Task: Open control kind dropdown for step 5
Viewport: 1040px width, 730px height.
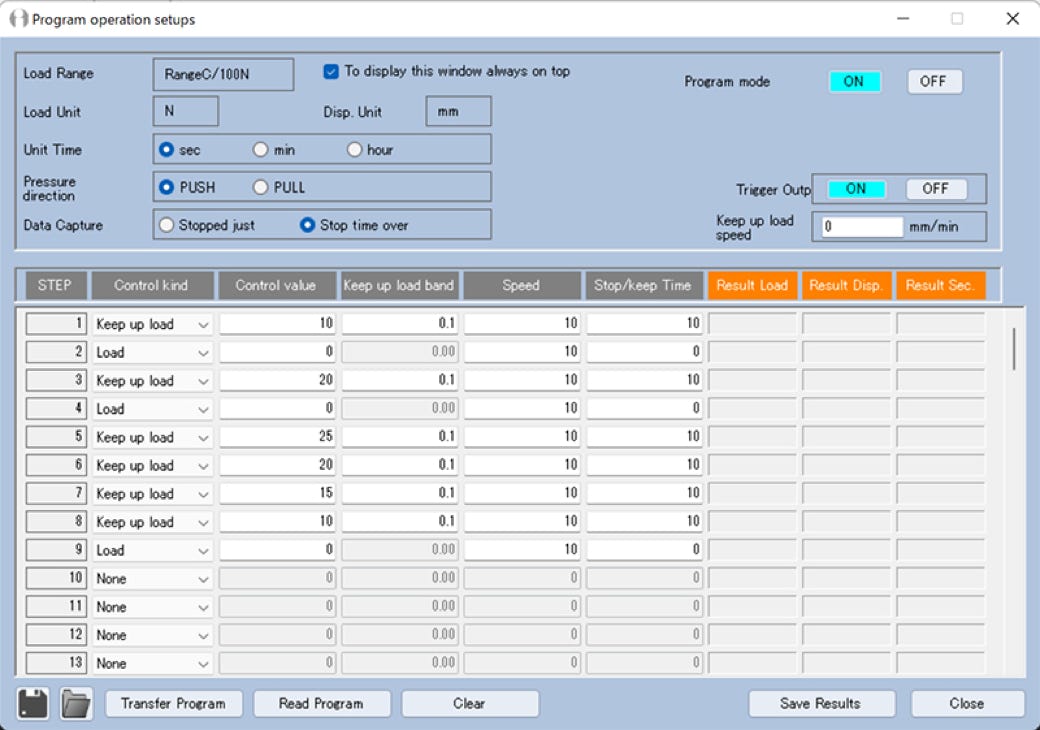Action: pos(152,438)
